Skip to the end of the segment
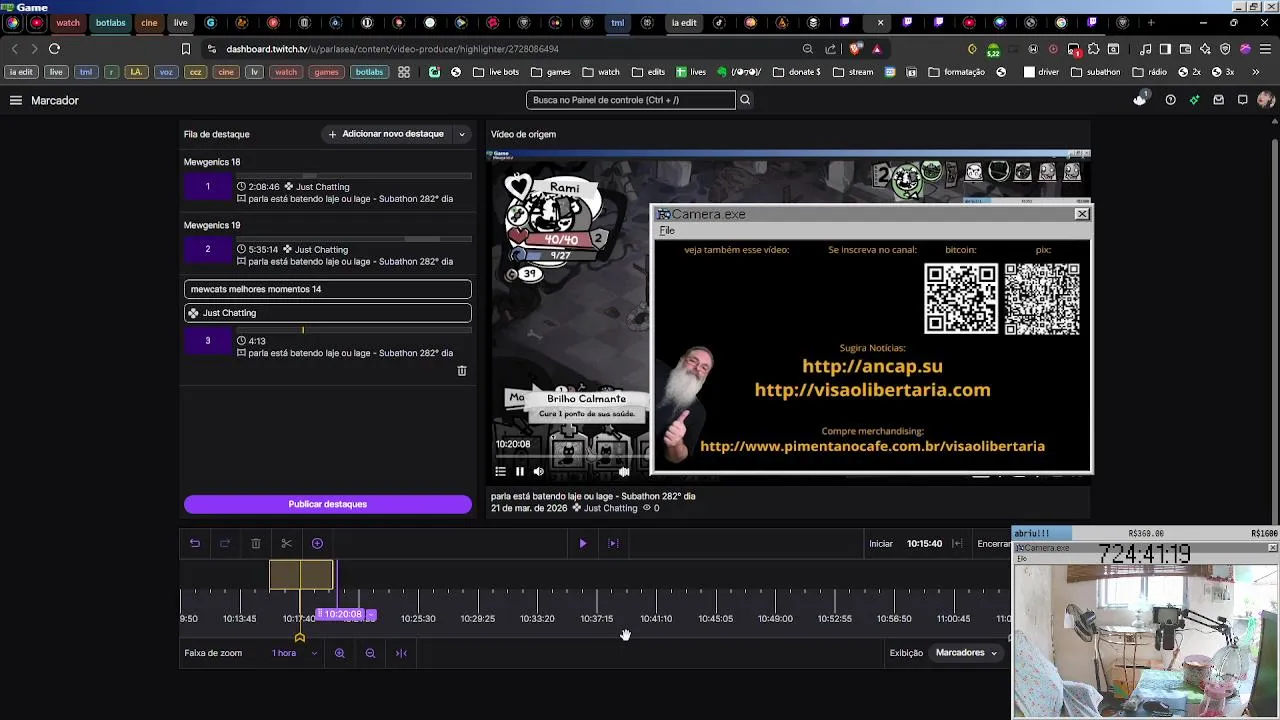 point(613,543)
